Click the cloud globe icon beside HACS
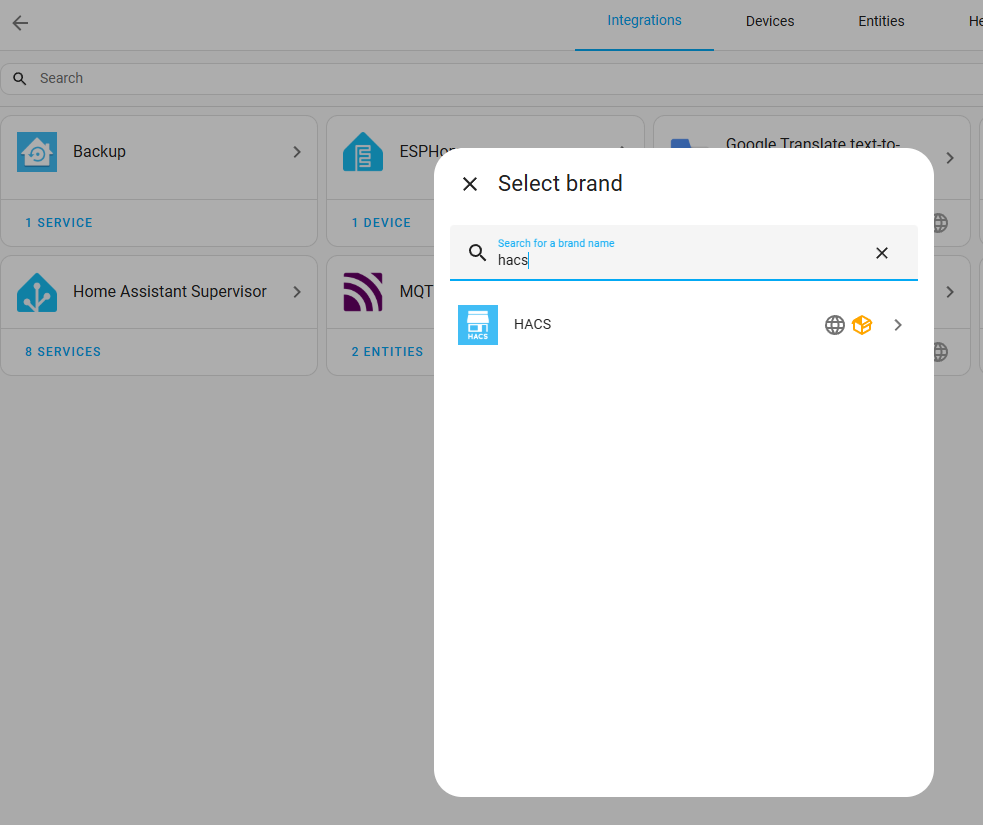Image resolution: width=983 pixels, height=825 pixels. pos(834,325)
